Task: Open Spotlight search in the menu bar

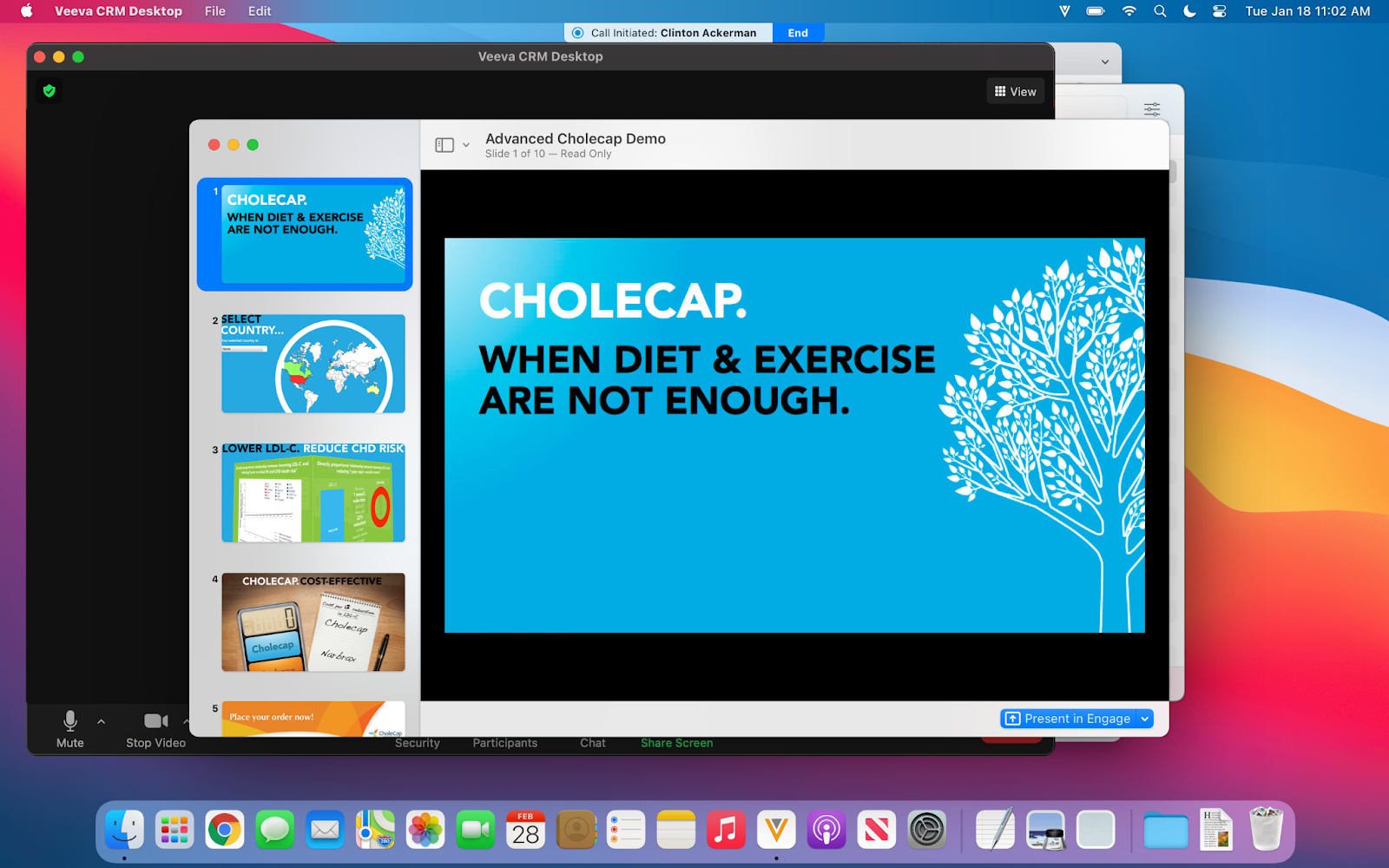Action: click(1160, 11)
